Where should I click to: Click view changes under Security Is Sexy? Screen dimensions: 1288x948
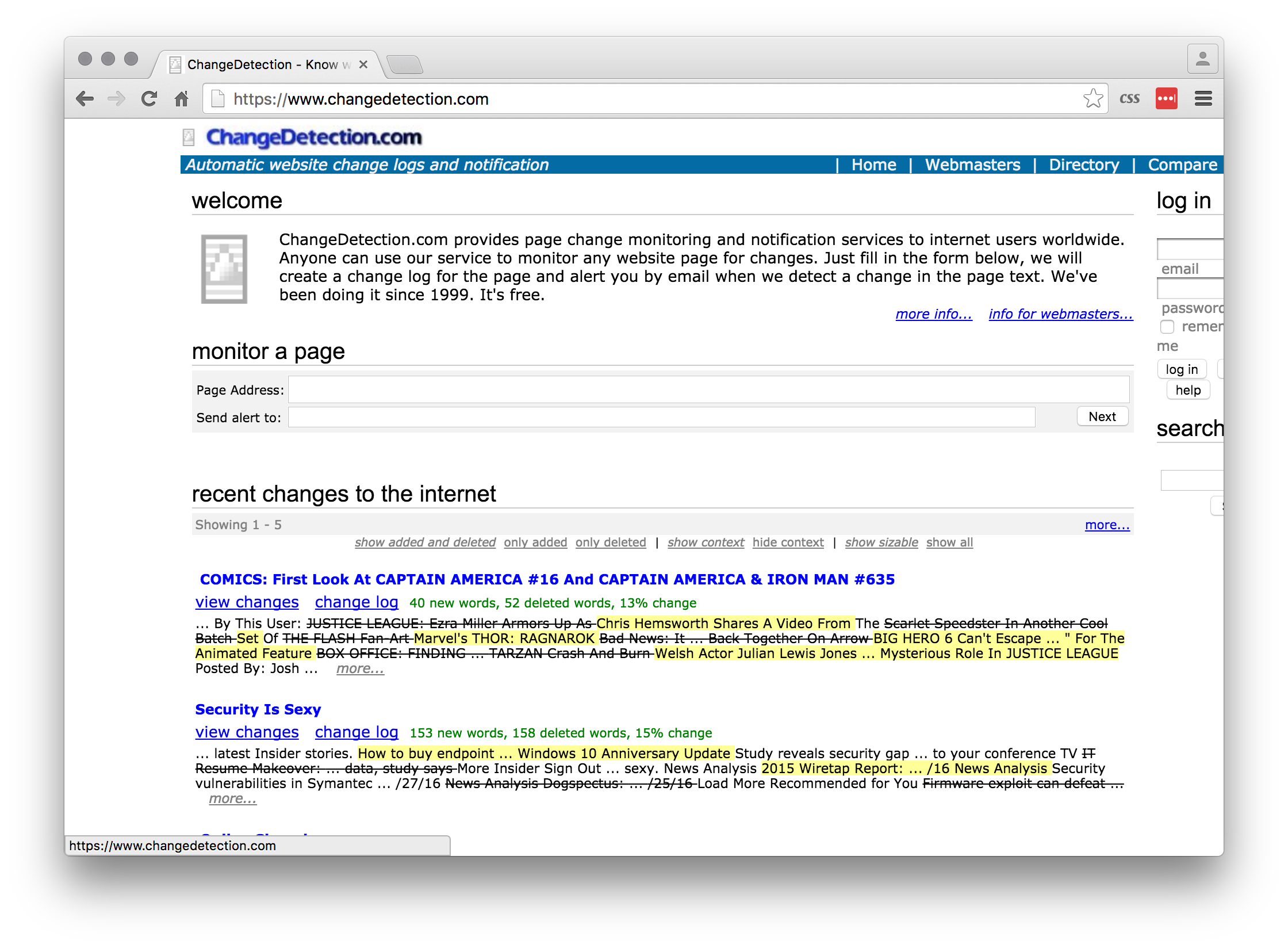[x=247, y=732]
